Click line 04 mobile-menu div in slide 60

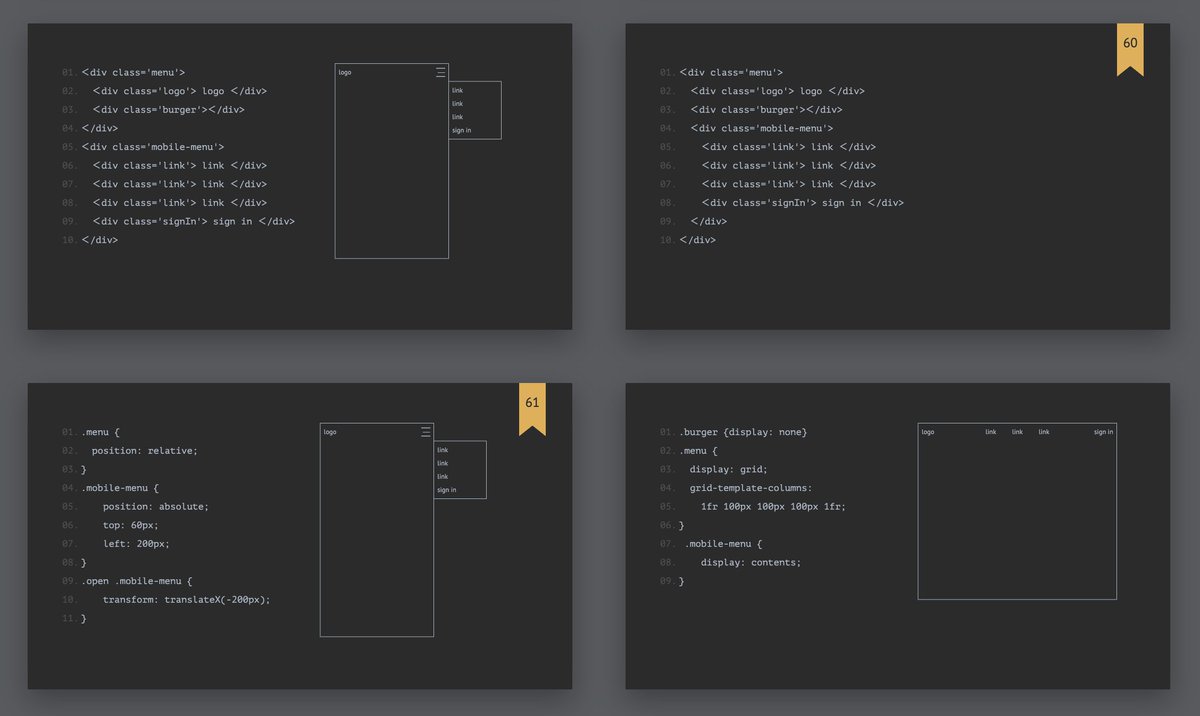tap(762, 128)
